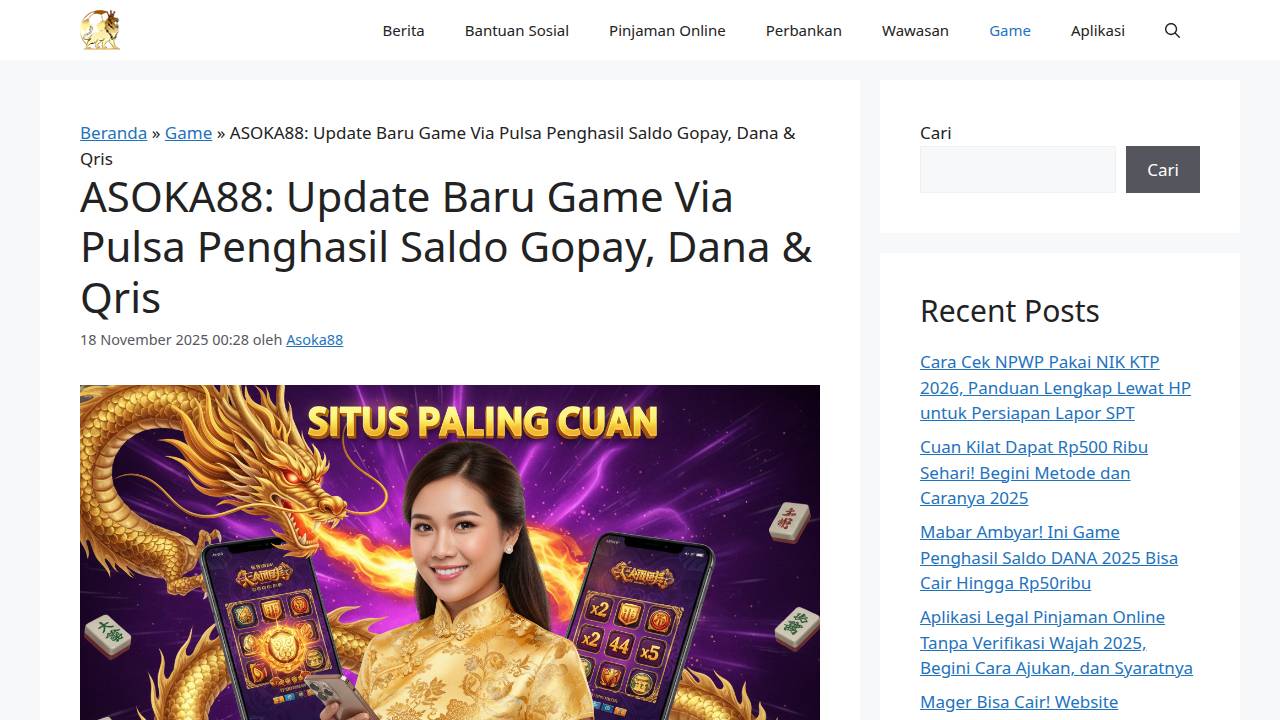Viewport: 1280px width, 720px height.
Task: Open the search magnifier icon
Action: [1172, 30]
